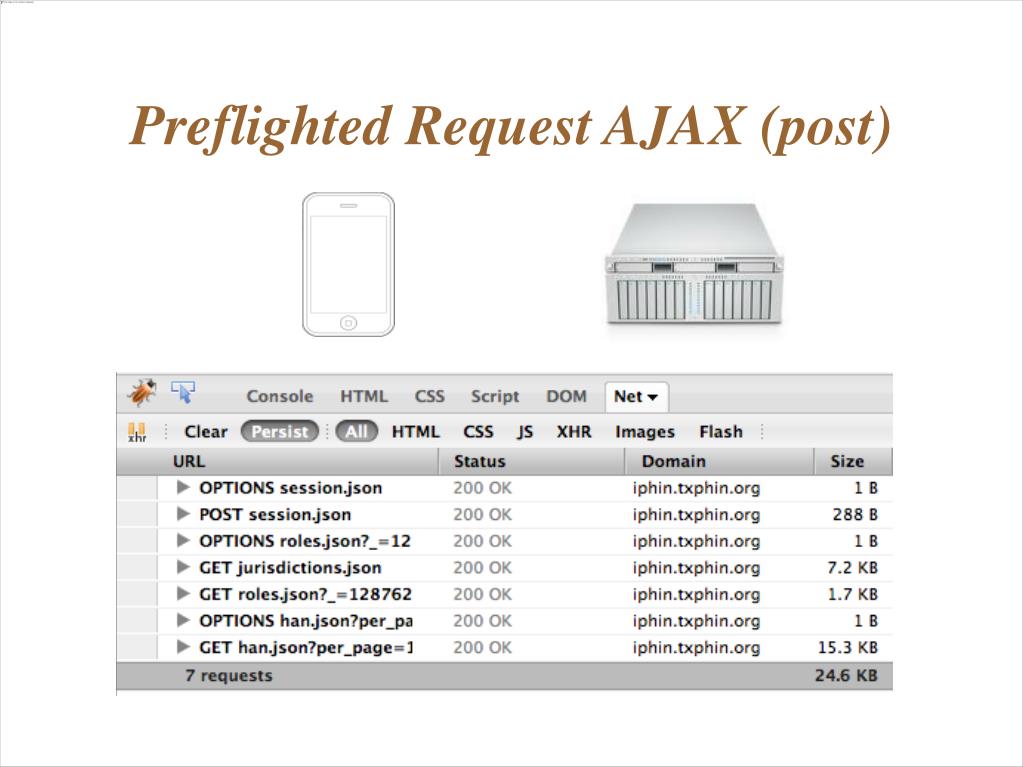Screen dimensions: 1023x767
Task: Filter requests by Flash type
Action: click(x=721, y=432)
